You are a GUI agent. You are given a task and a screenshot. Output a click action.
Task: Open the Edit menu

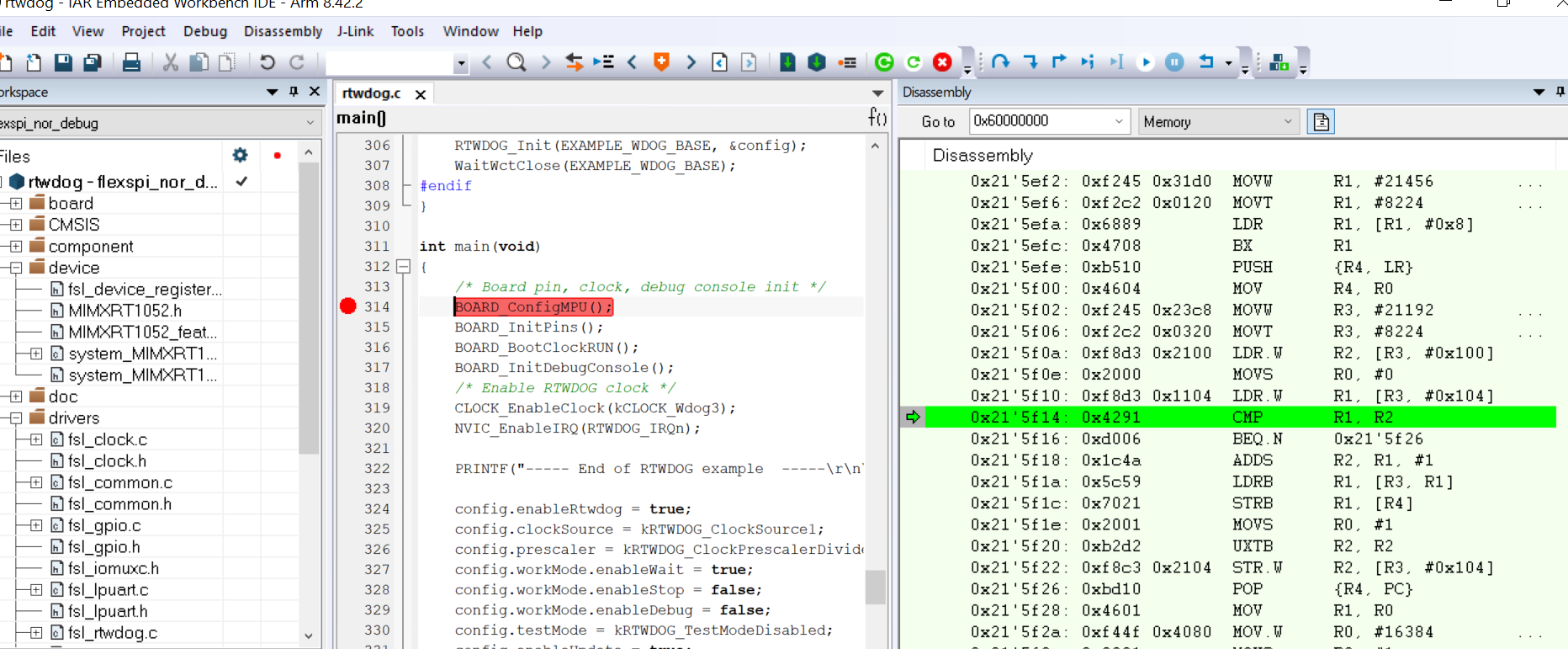[43, 31]
